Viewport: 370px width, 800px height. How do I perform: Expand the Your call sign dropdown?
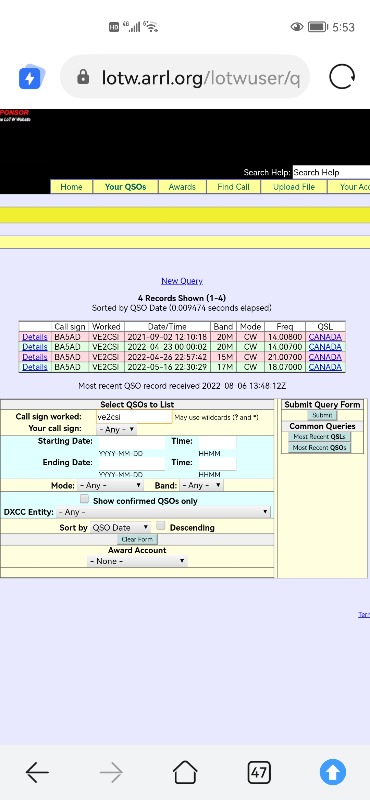[116, 430]
